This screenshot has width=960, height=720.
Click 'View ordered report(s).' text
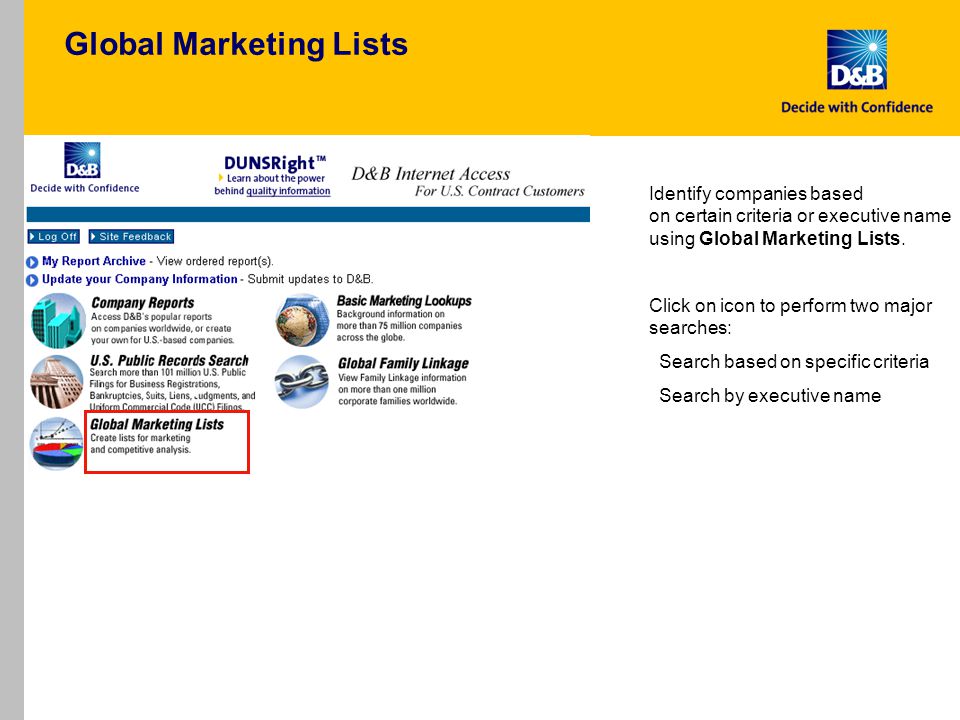click(215, 261)
